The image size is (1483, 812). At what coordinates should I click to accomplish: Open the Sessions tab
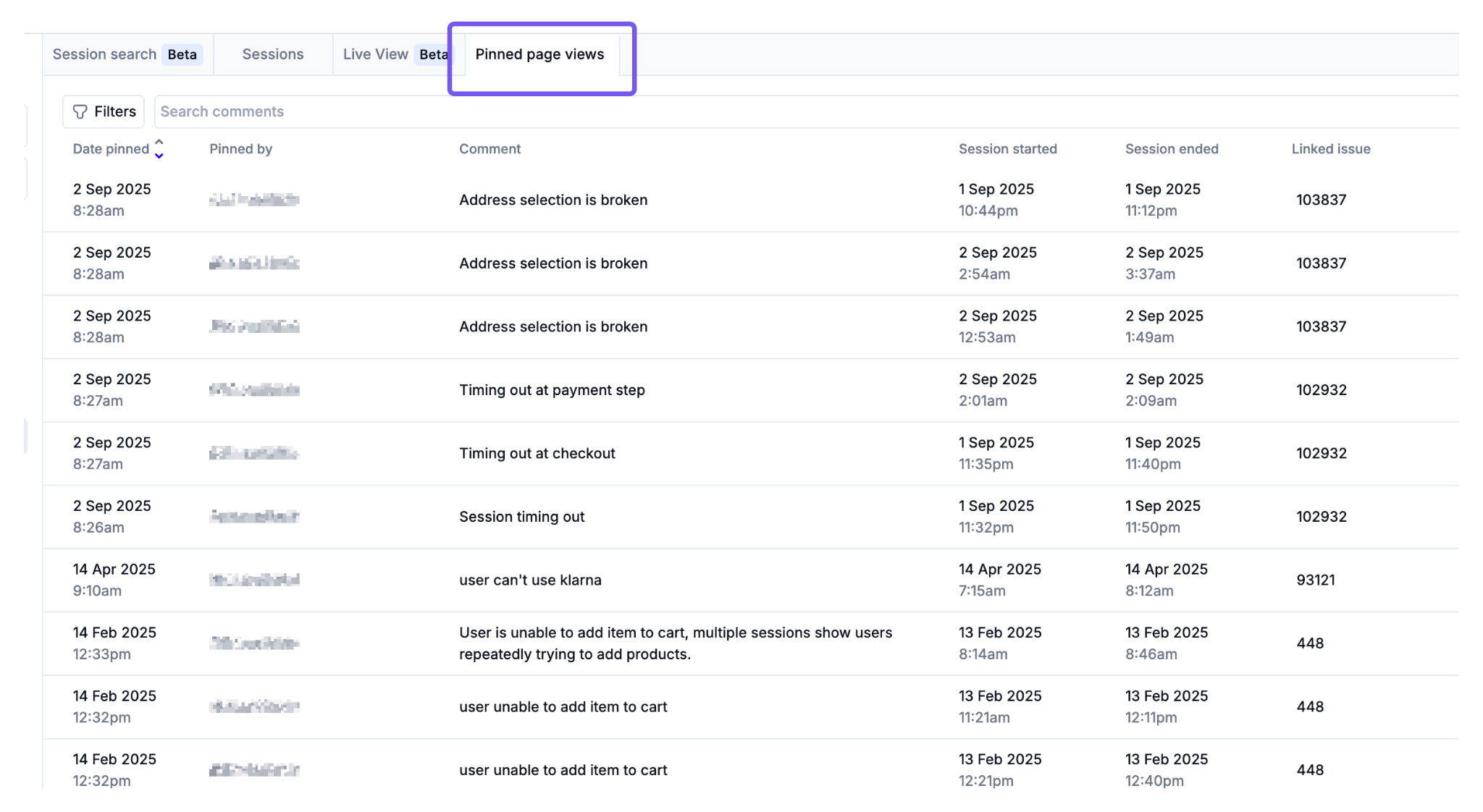tap(272, 54)
